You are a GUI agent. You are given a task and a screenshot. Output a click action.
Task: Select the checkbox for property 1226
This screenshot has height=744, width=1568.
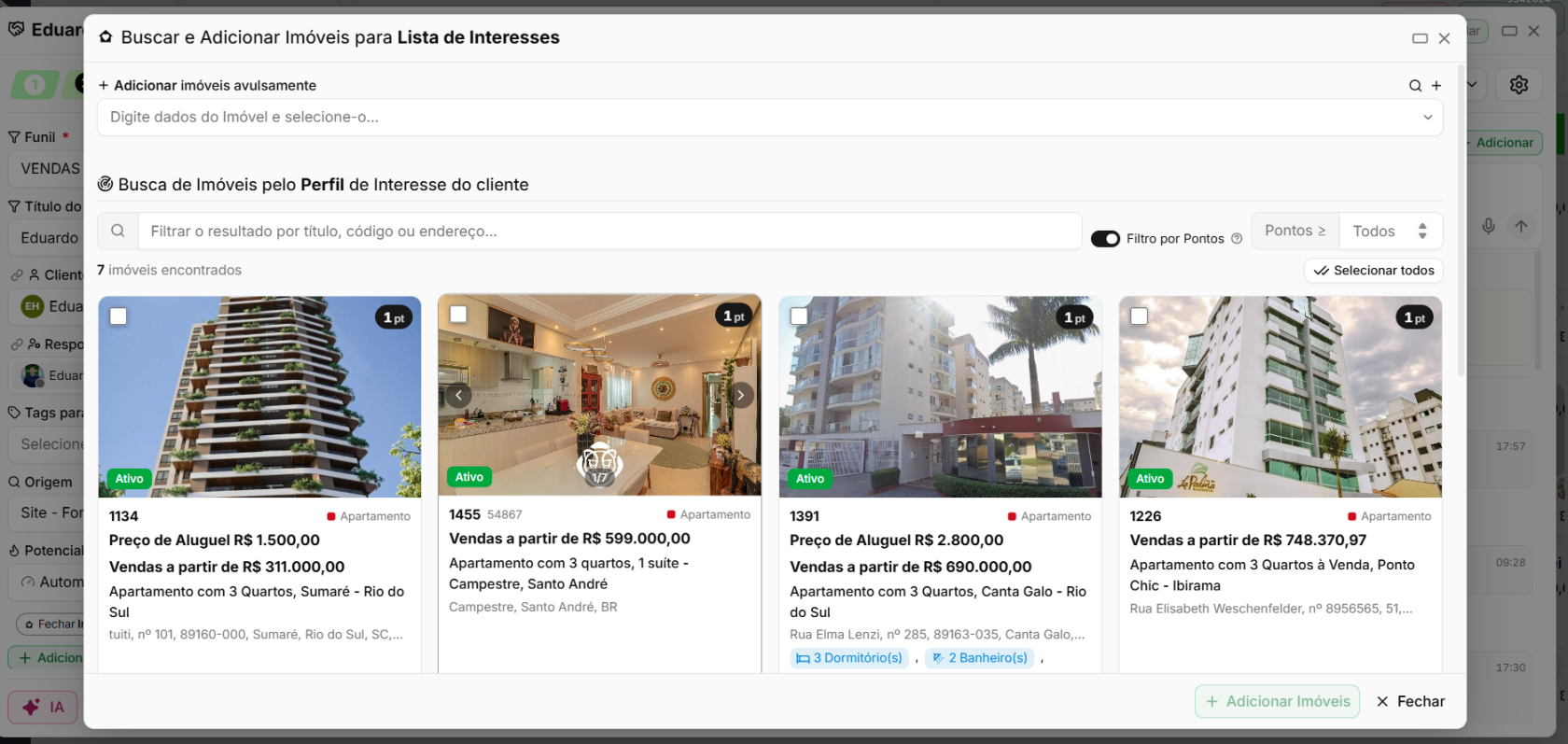[x=1139, y=316]
